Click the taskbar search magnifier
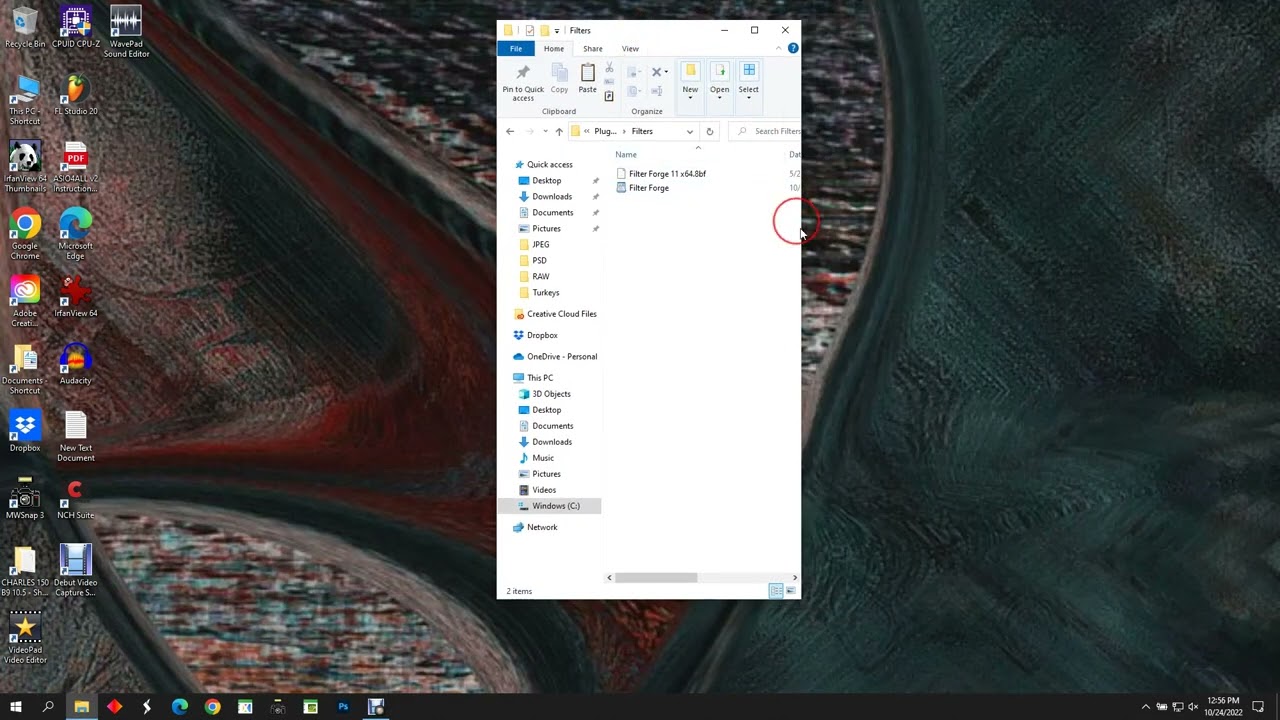This screenshot has height=720, width=1280. tap(48, 707)
